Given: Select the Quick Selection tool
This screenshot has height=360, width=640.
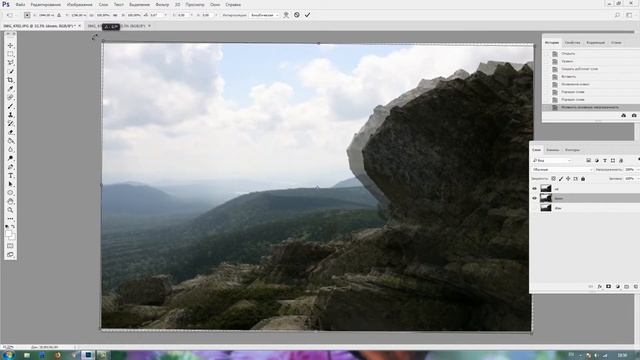Looking at the screenshot, I should [11, 71].
